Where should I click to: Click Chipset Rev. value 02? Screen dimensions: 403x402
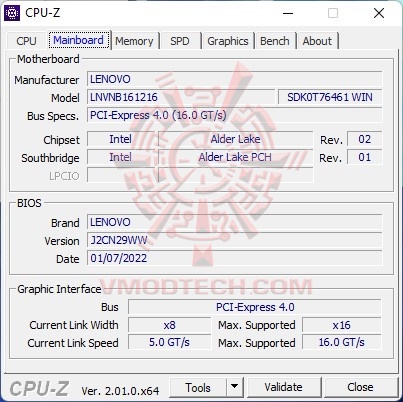point(365,139)
